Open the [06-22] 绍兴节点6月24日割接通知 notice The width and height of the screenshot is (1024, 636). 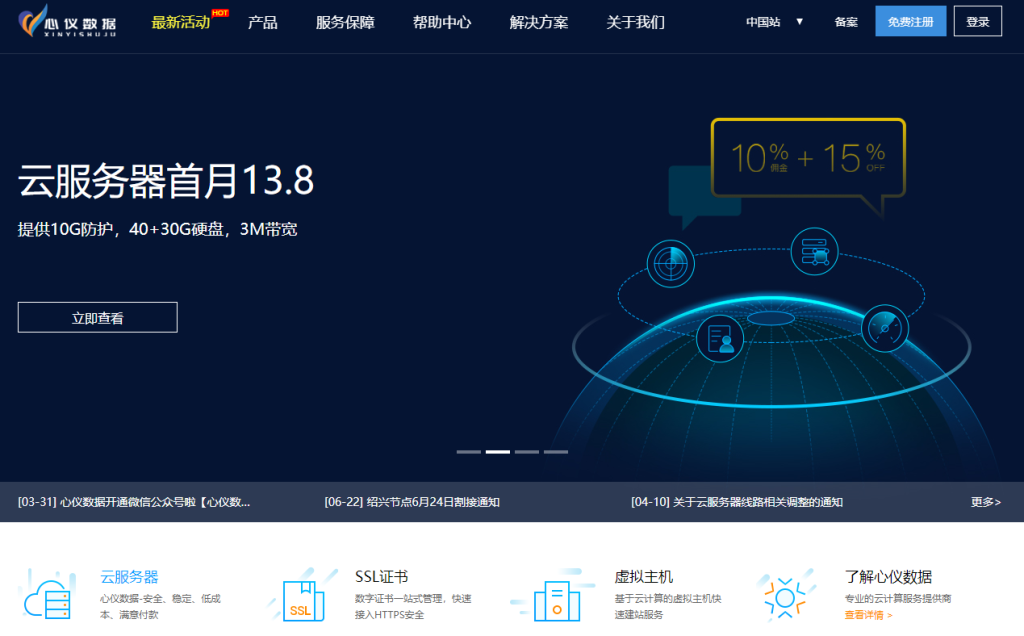412,501
